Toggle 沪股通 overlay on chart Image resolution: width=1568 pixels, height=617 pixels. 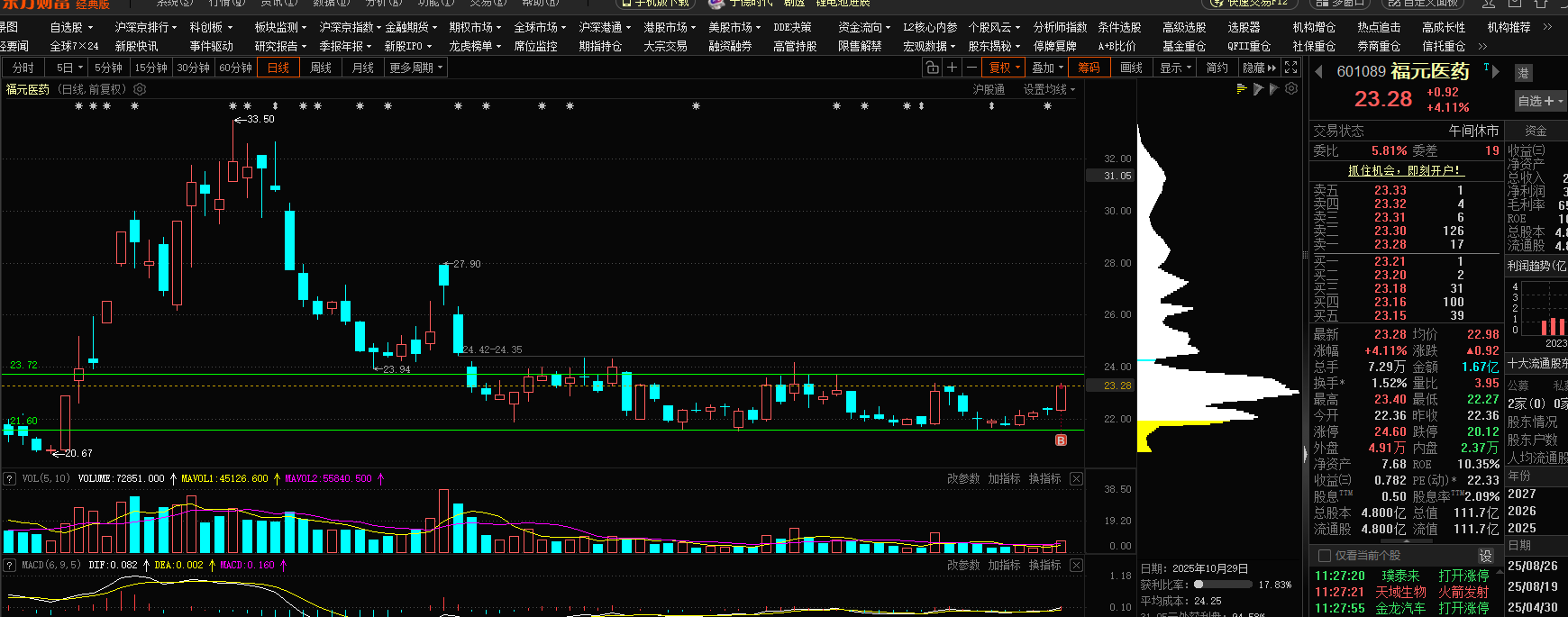[x=989, y=89]
